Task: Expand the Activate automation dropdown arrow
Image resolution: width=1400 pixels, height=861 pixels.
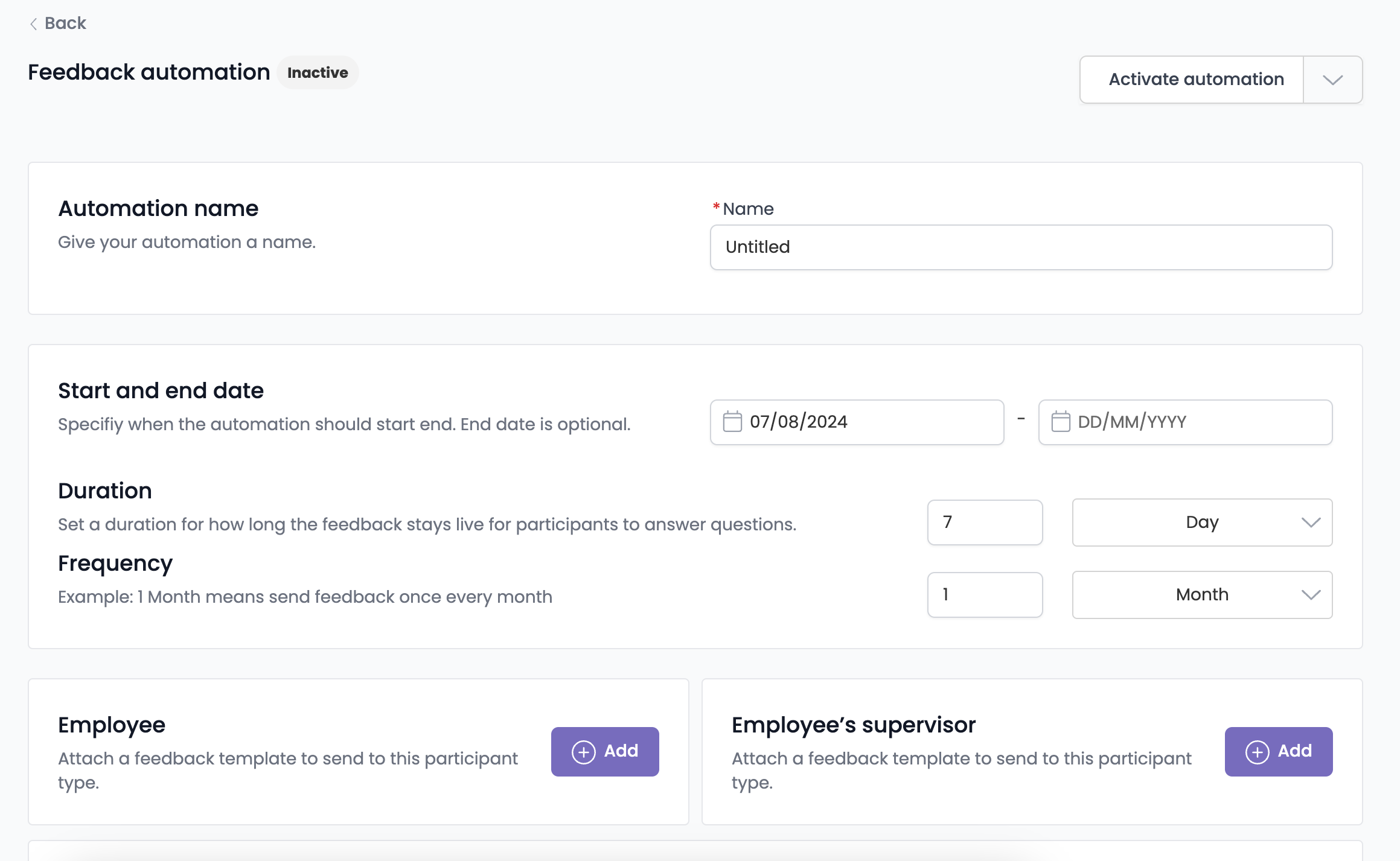Action: tap(1333, 80)
